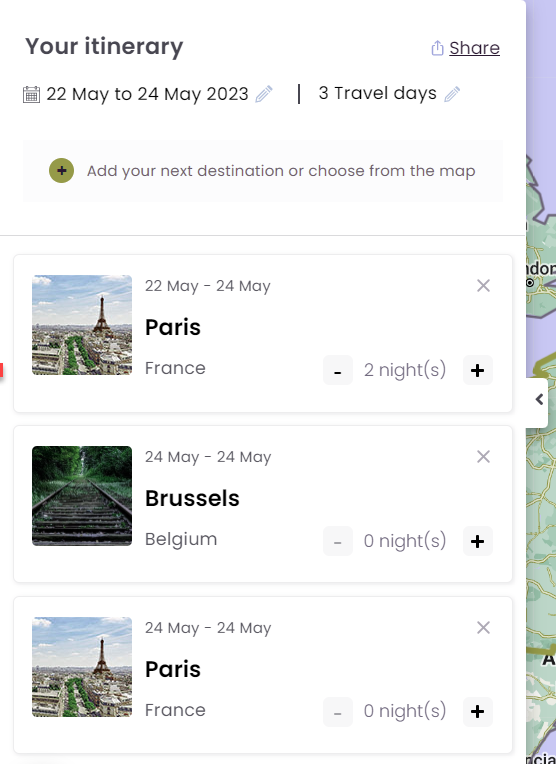Viewport: 556px width, 764px height.
Task: Open the first Paris Eiffel Tower thumbnail
Action: click(x=82, y=325)
